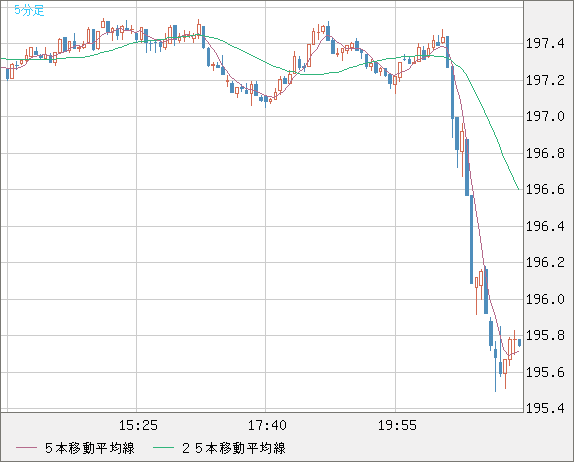Select the 196.0 price axis label

(545, 299)
